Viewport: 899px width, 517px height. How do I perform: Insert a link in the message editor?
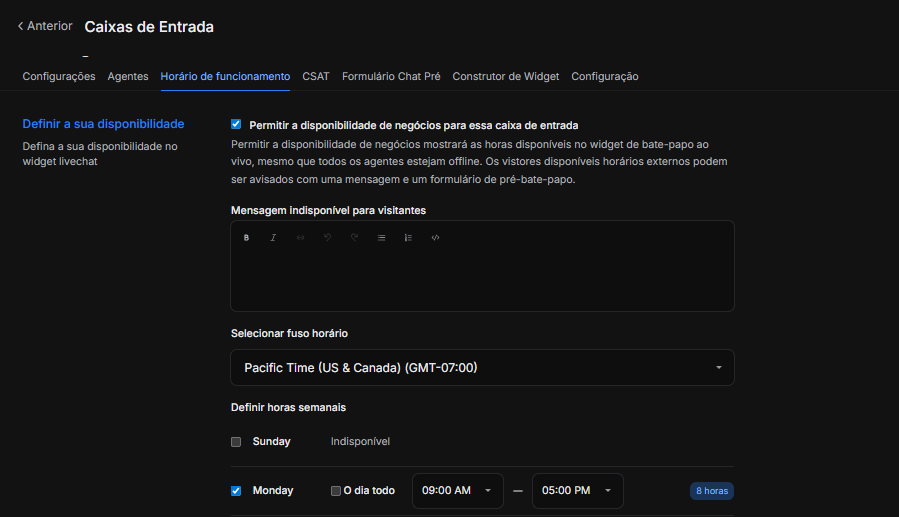tap(300, 238)
